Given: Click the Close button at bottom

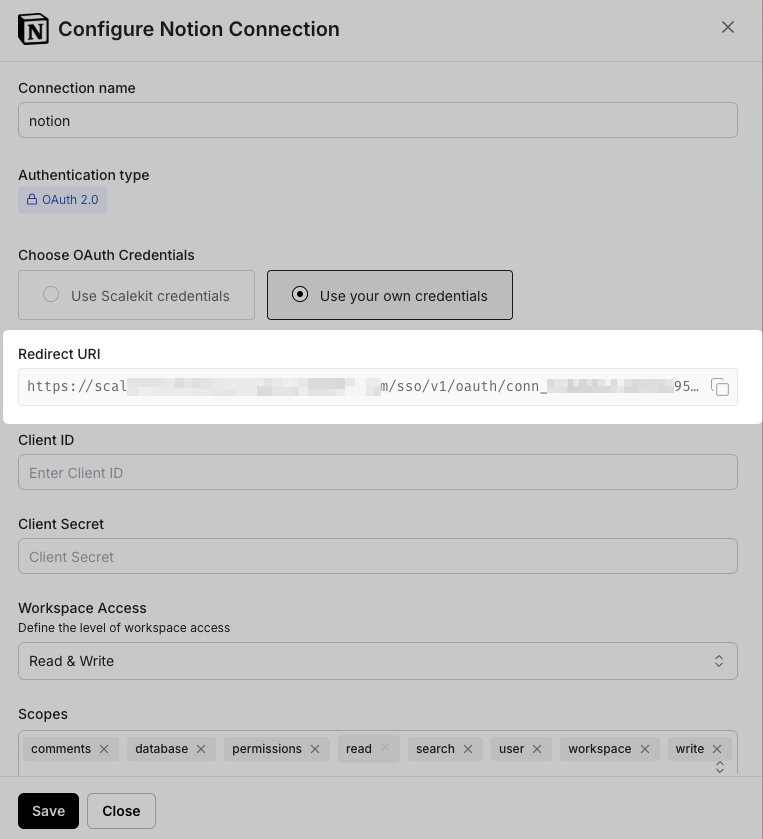Looking at the screenshot, I should pos(121,811).
